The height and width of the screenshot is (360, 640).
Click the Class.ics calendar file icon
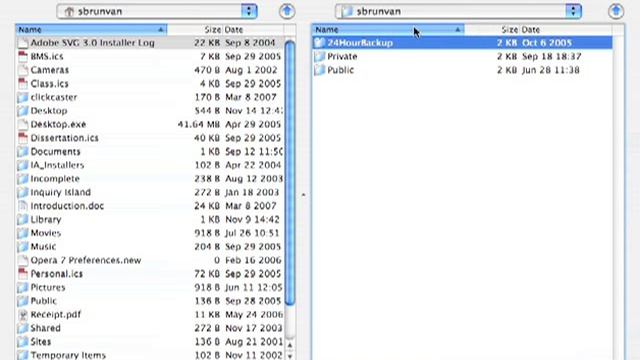point(23,84)
